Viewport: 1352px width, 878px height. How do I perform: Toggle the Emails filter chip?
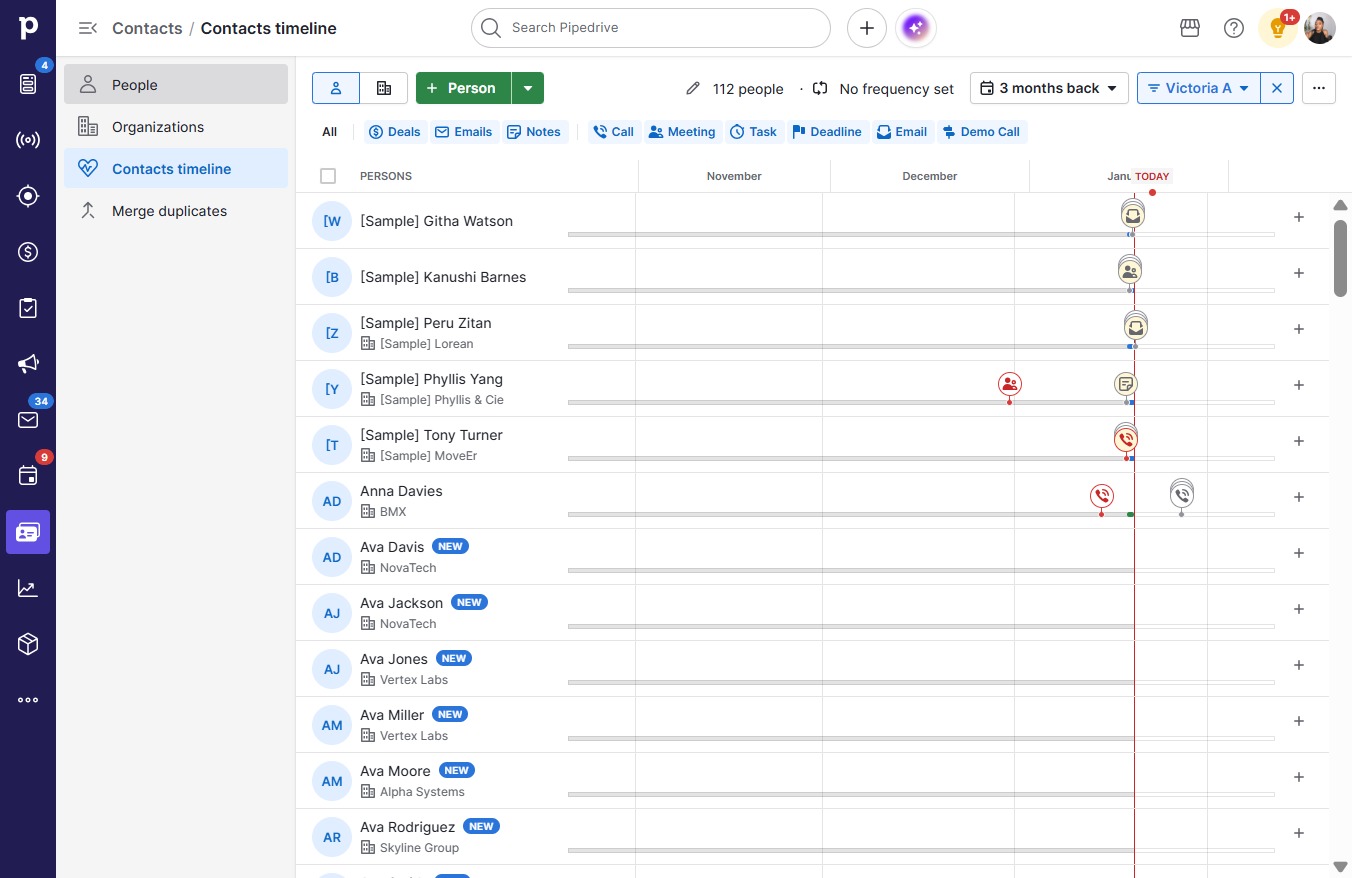point(463,132)
